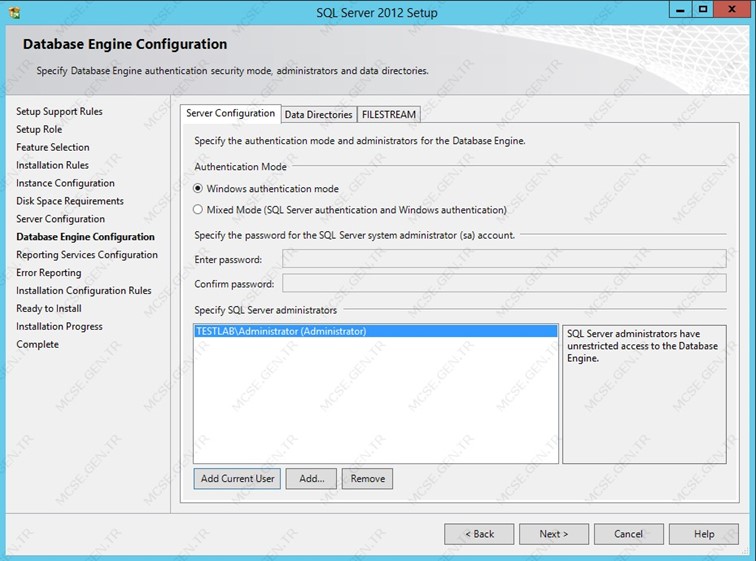Click Setup Role step in sidebar

[x=39, y=129]
